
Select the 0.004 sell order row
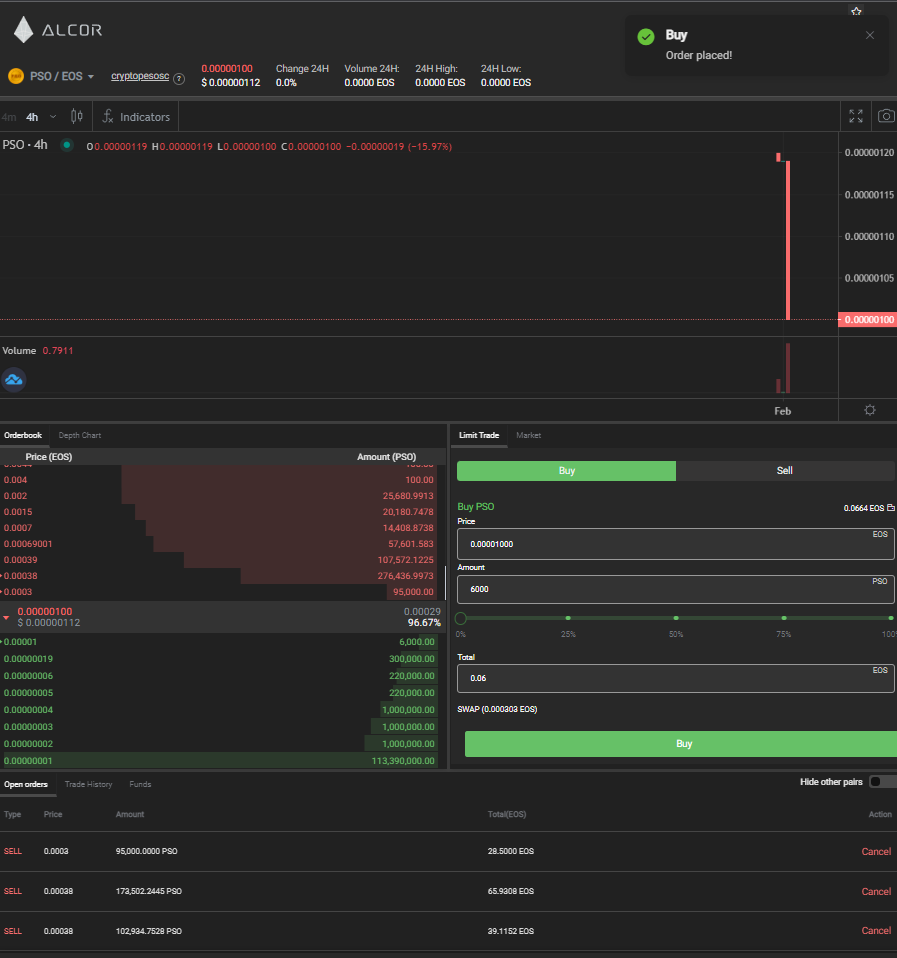(220, 480)
